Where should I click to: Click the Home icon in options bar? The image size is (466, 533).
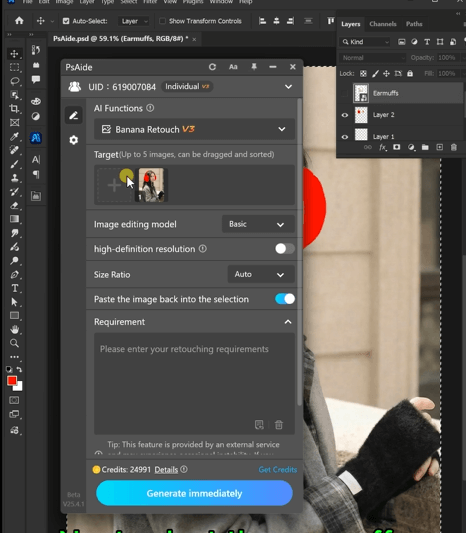tap(19, 21)
